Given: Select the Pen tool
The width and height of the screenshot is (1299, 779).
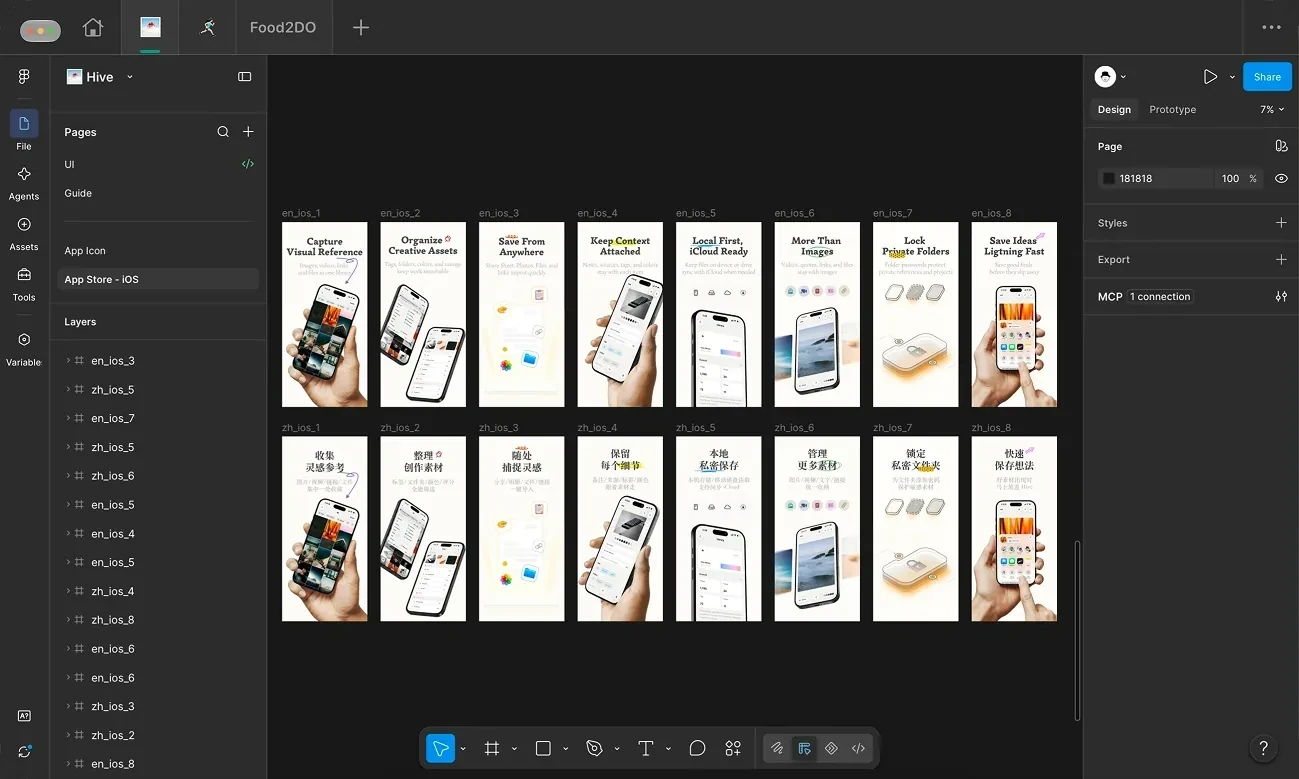Looking at the screenshot, I should point(594,748).
